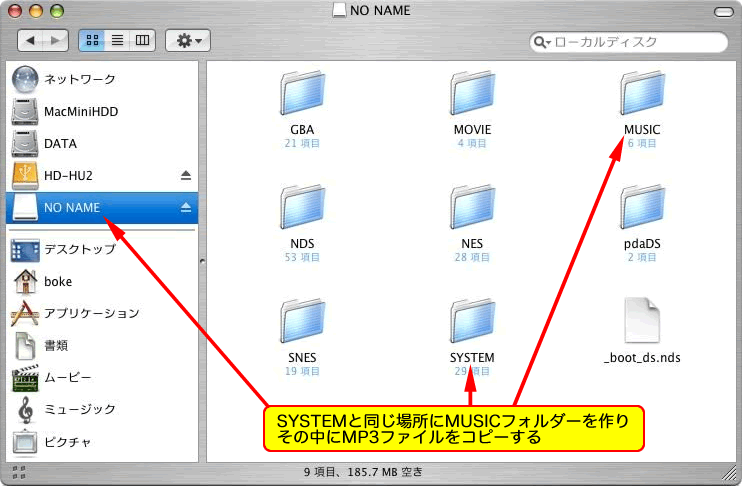
Task: Switch to column view mode
Action: (142, 41)
